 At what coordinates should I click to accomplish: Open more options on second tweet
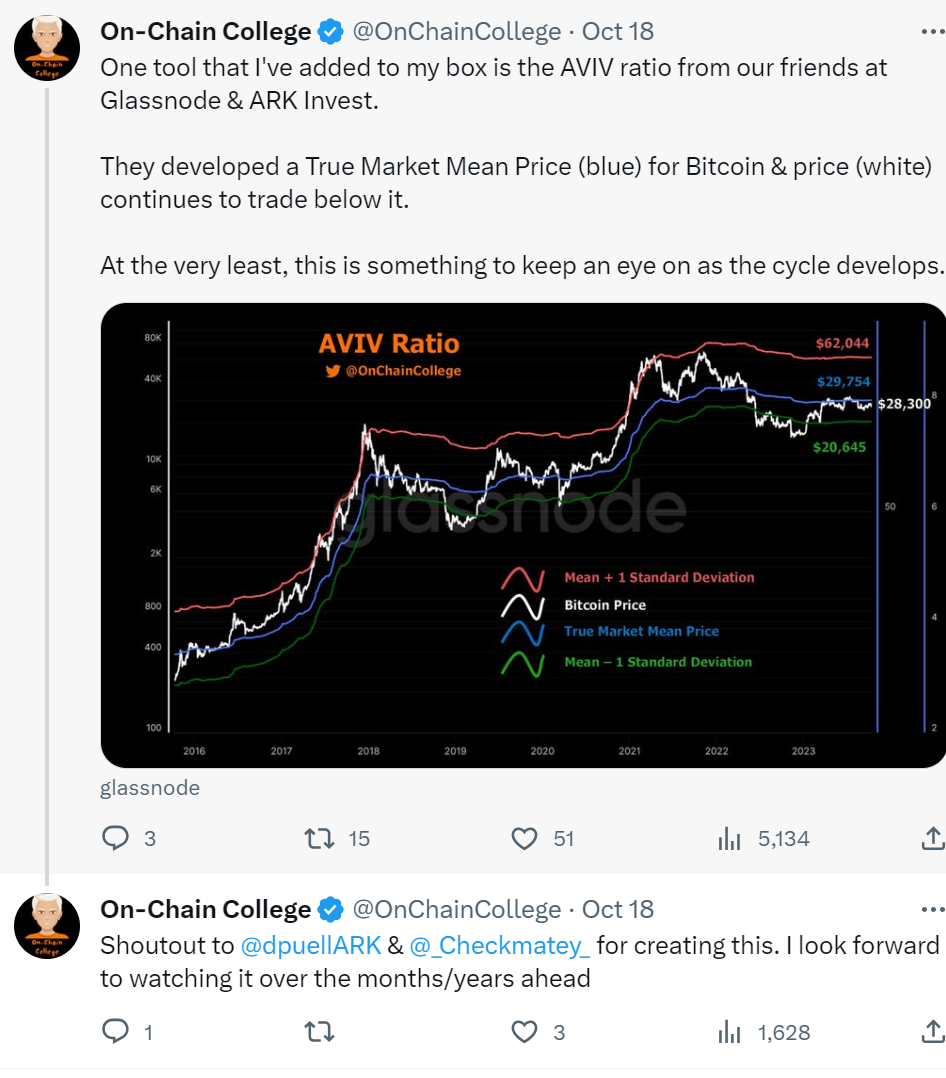[933, 910]
